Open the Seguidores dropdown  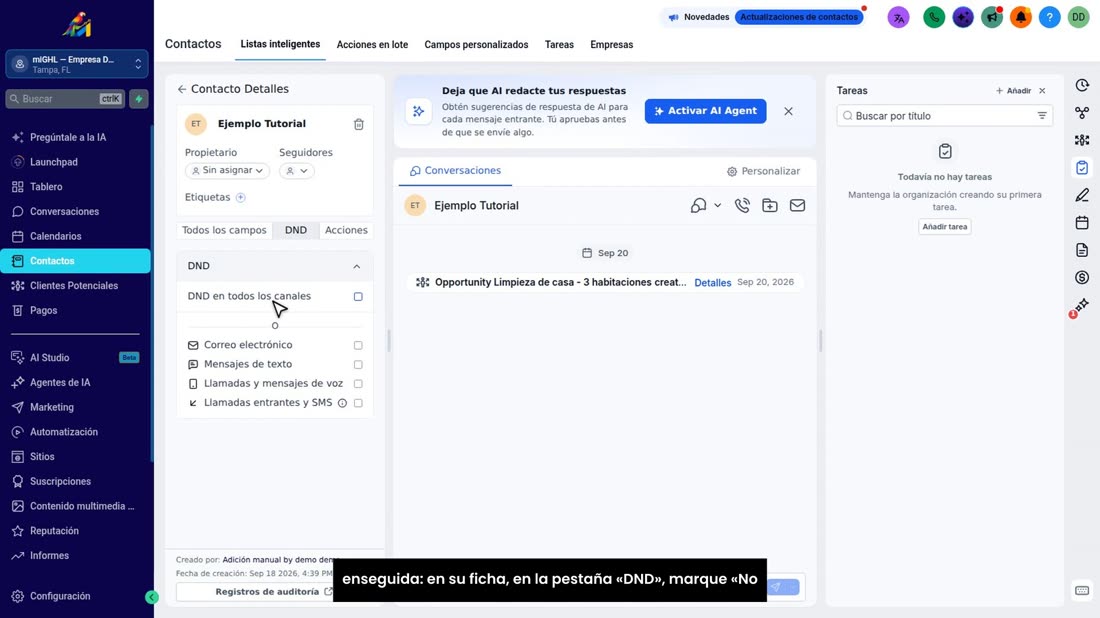(297, 170)
